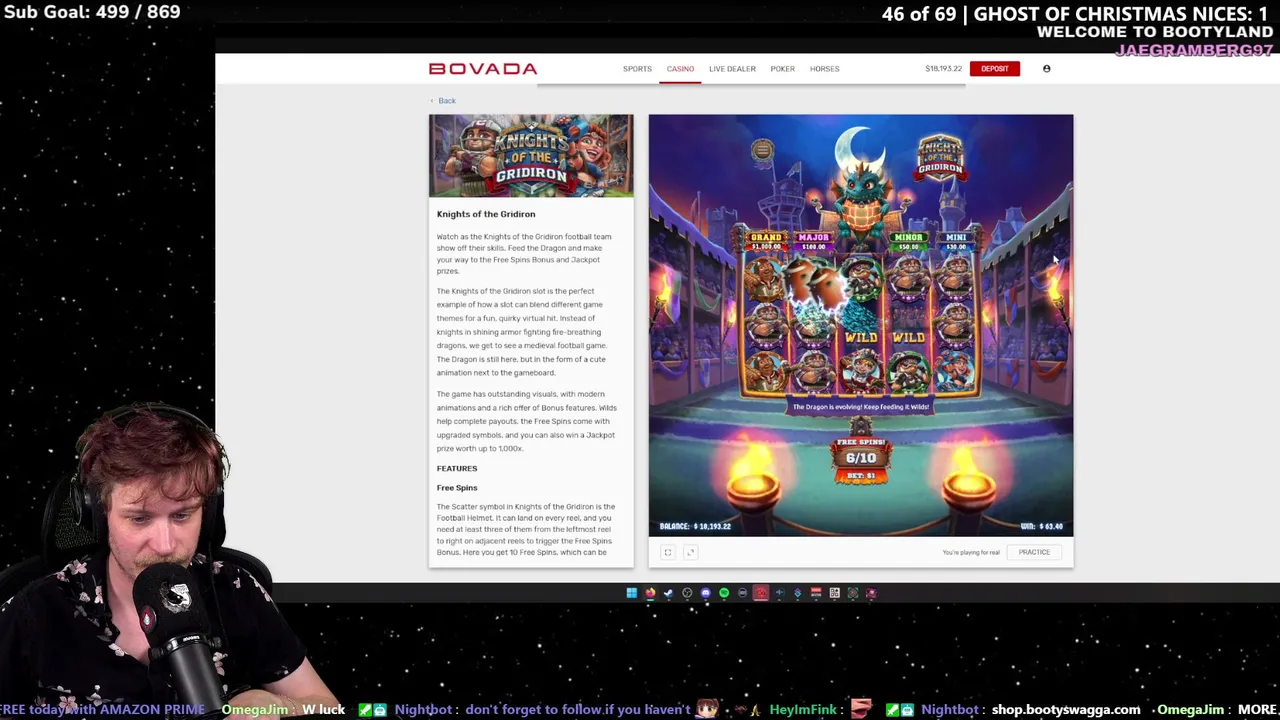Screen dimensions: 1280x720
Task: Click the in-game Win $63.40 readout
Action: coord(1041,526)
